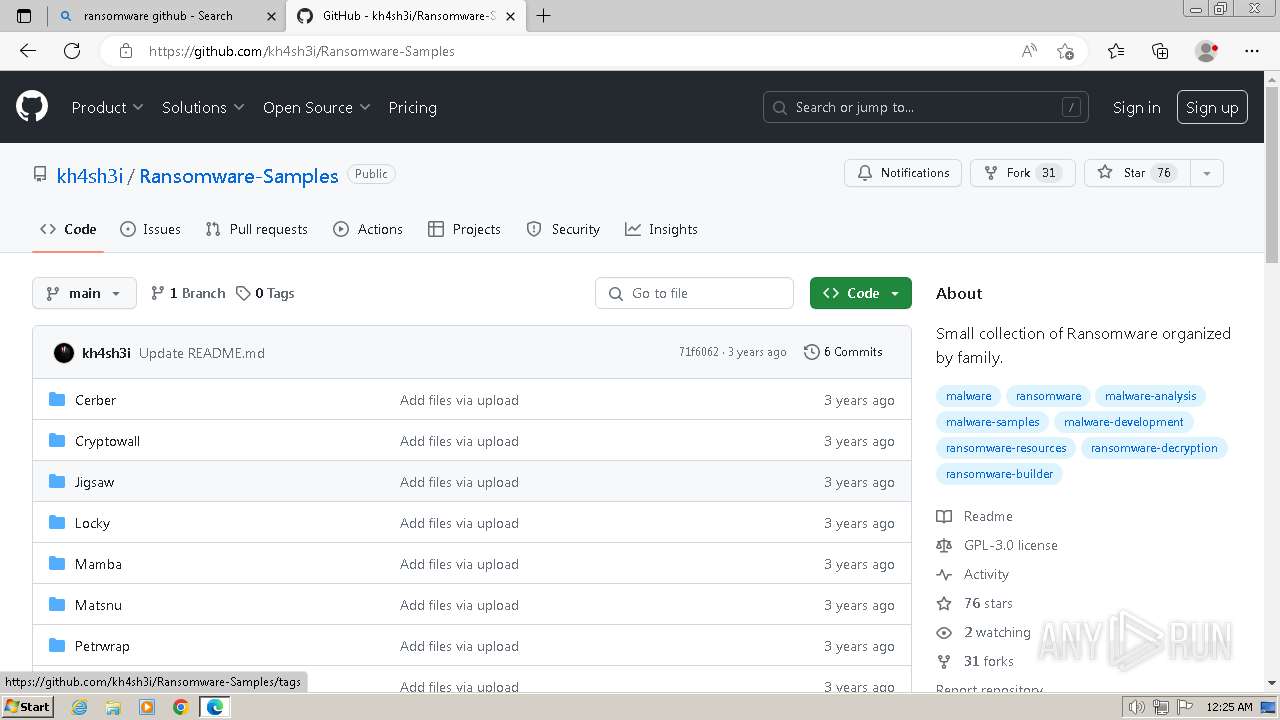1280x720 pixels.
Task: Open the Tab actions menu icon
Action: (24, 16)
